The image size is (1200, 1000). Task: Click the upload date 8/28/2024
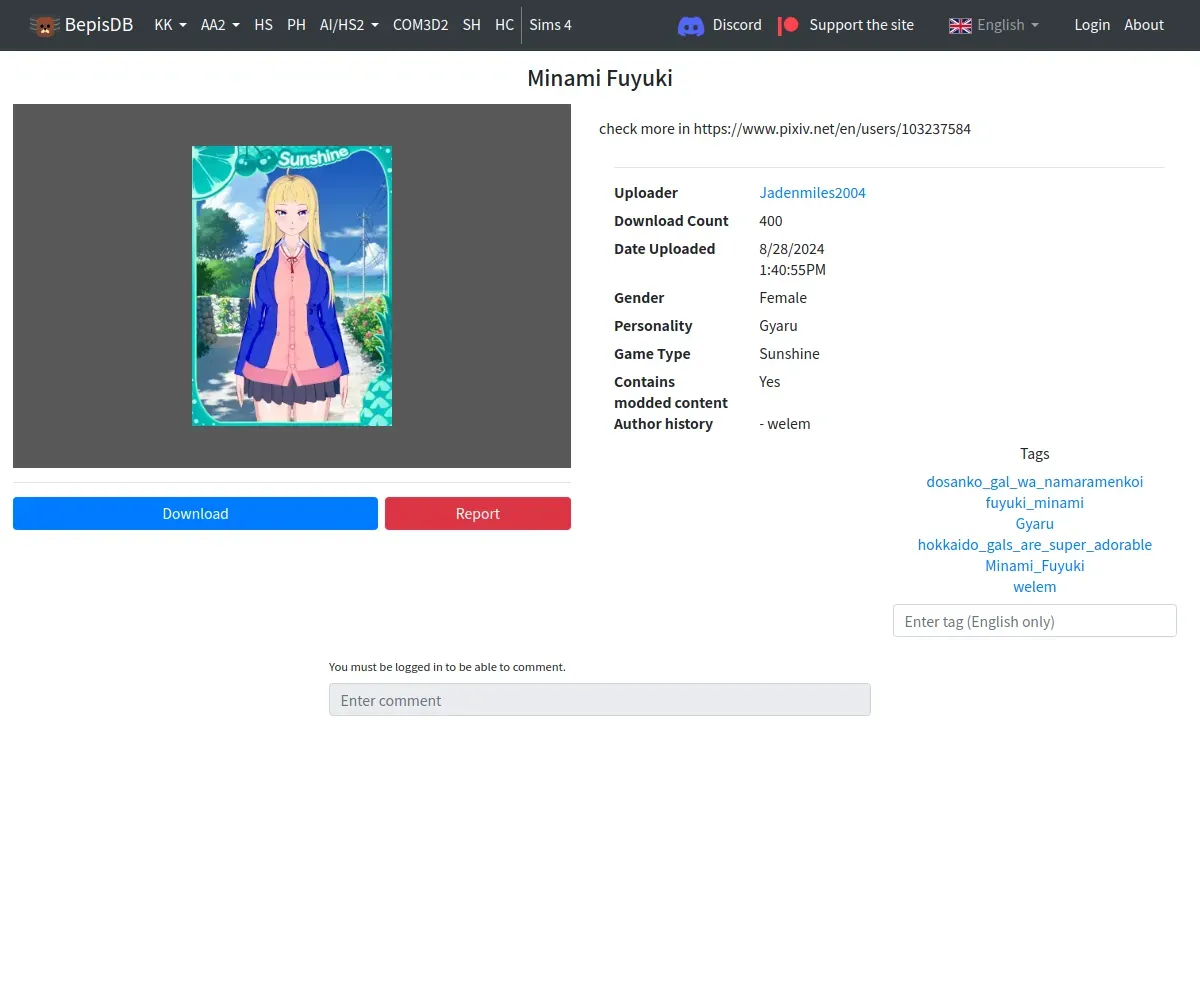click(792, 249)
